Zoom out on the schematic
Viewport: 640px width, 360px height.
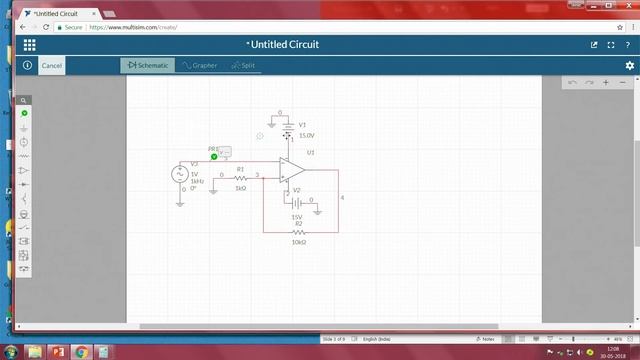(622, 82)
